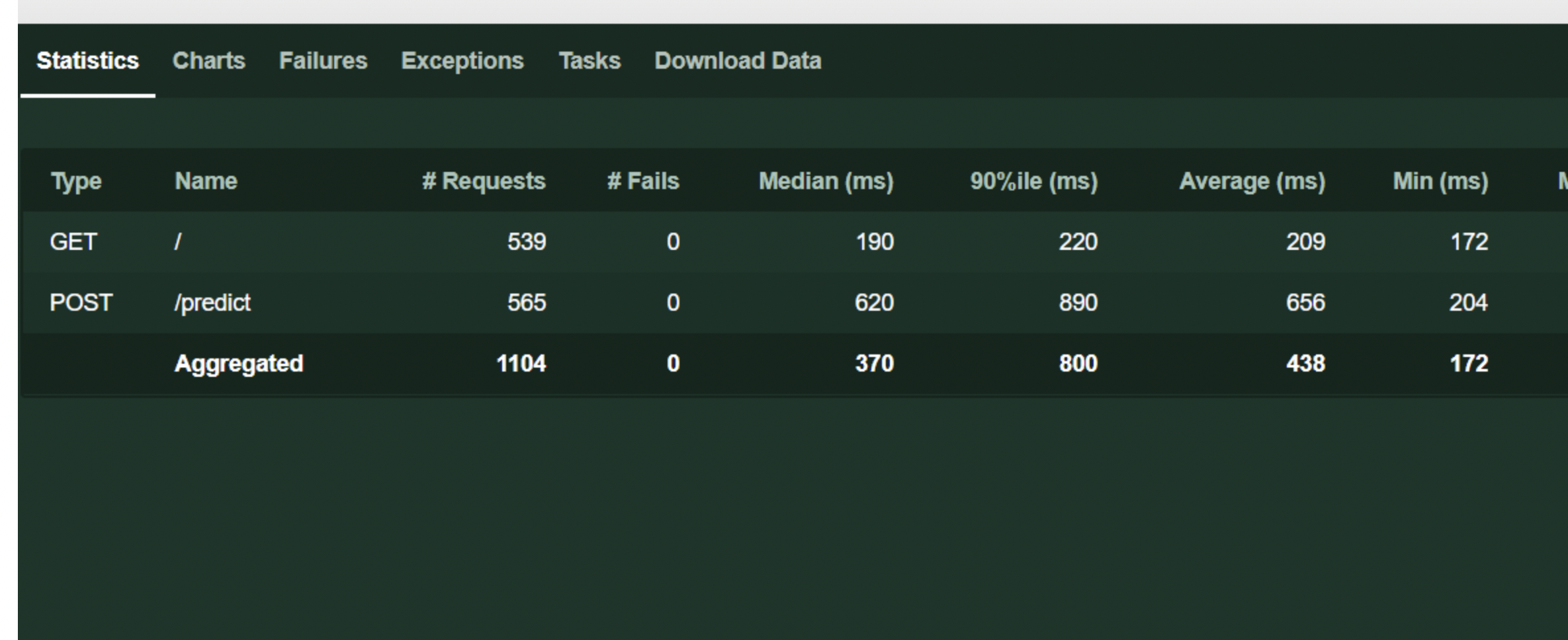The height and width of the screenshot is (640, 1568).
Task: Click the /predict endpoint name
Action: (x=212, y=302)
